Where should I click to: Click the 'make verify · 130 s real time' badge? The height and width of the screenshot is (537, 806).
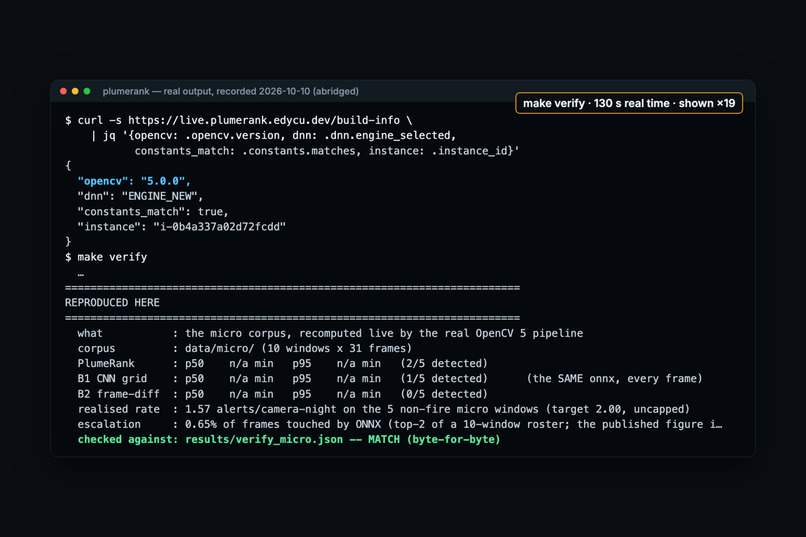tap(629, 103)
